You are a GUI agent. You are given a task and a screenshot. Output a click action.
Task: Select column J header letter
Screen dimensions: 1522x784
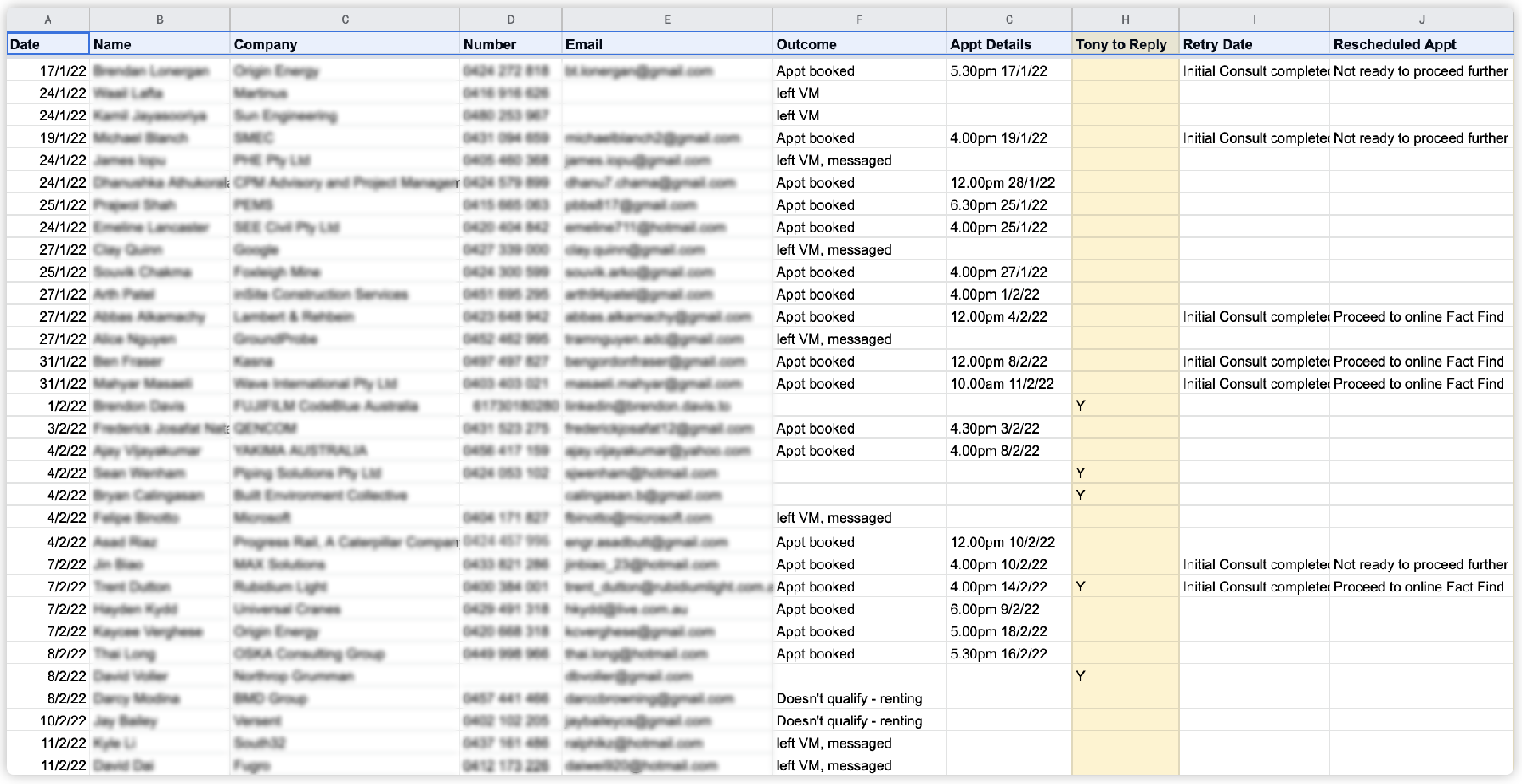(x=1421, y=20)
